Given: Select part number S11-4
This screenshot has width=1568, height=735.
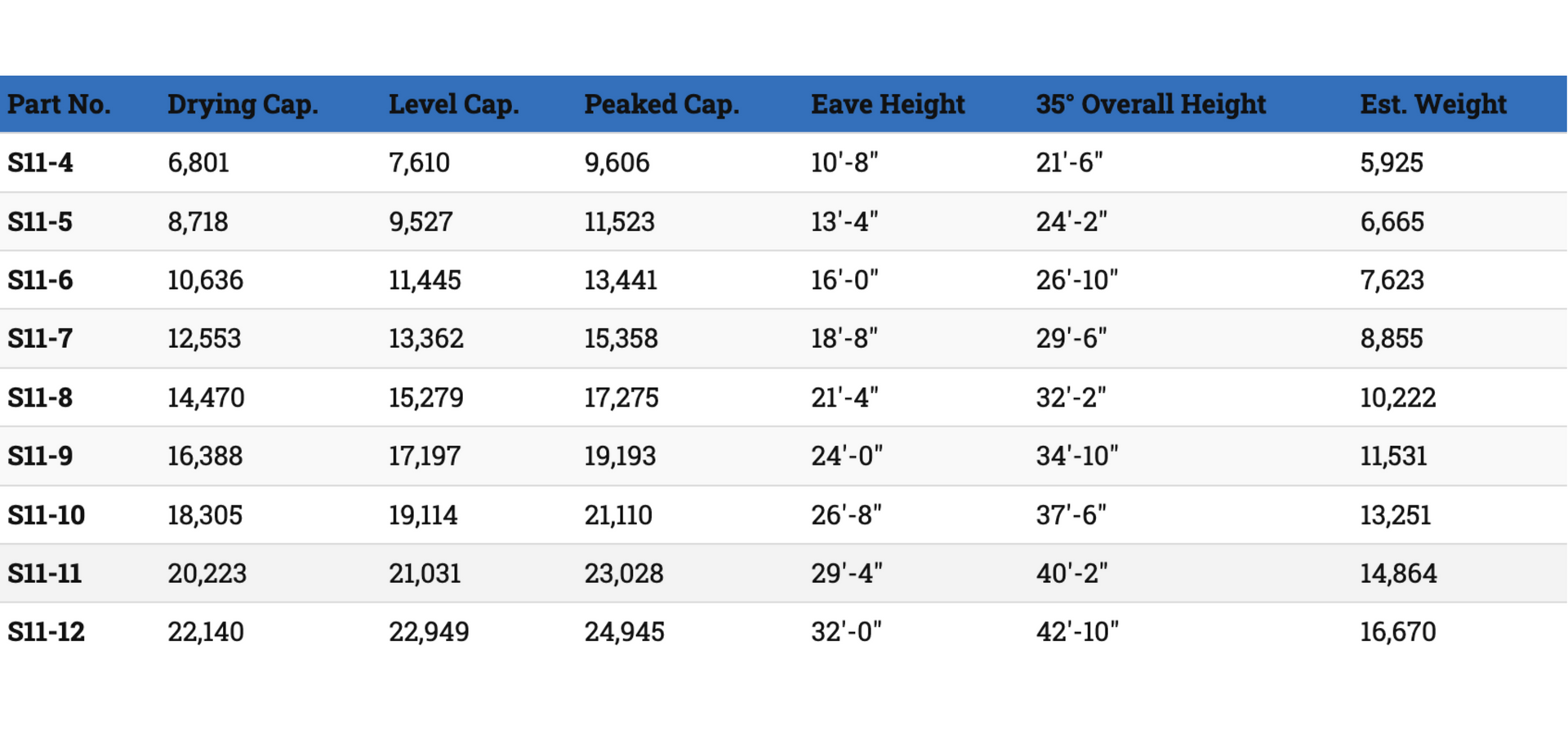Looking at the screenshot, I should tap(40, 163).
